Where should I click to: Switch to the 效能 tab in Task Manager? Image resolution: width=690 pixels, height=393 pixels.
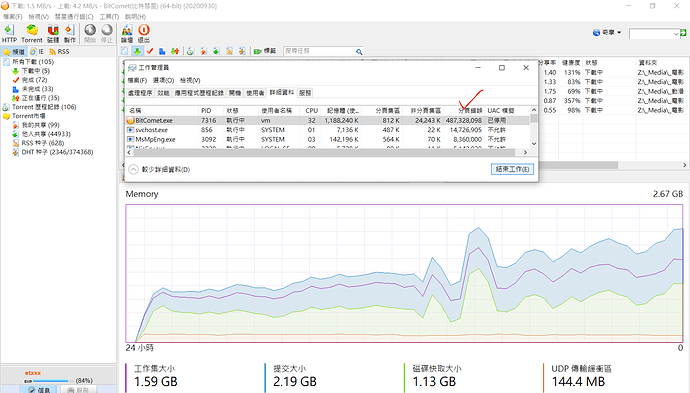163,93
